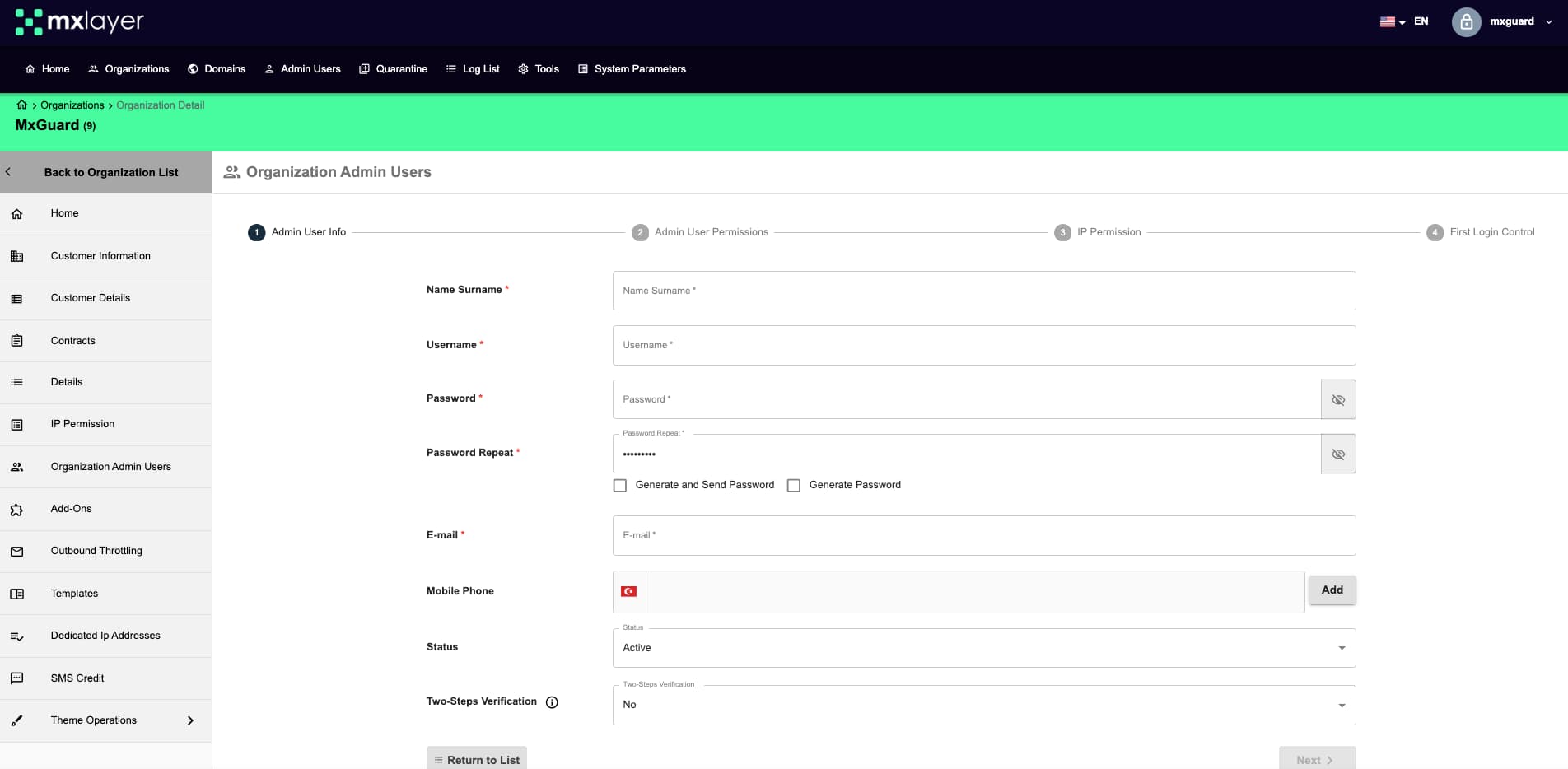Focus the Password input field
The image size is (1568, 769).
point(967,399)
